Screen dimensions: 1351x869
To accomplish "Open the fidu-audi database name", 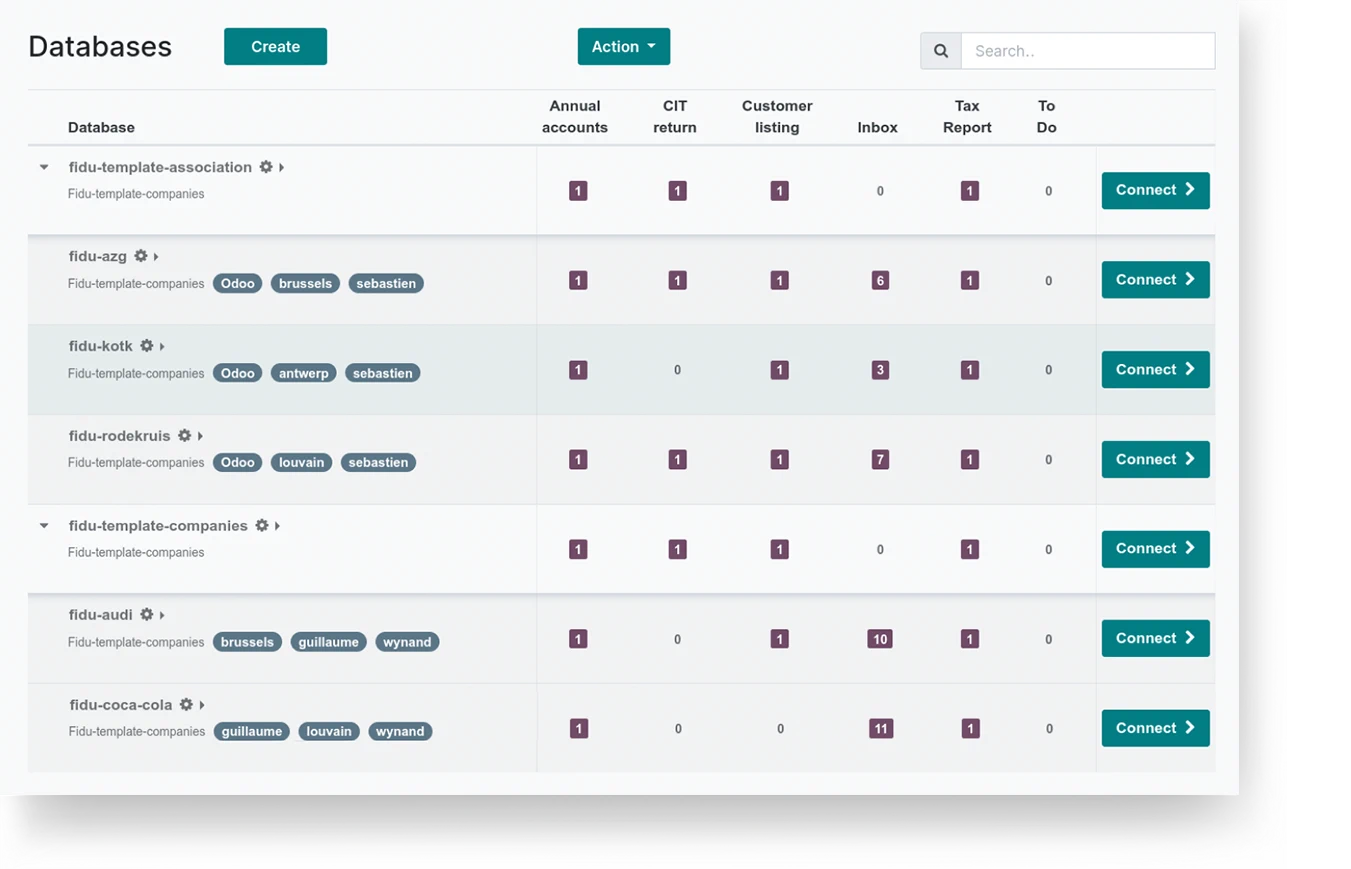I will pyautogui.click(x=101, y=615).
